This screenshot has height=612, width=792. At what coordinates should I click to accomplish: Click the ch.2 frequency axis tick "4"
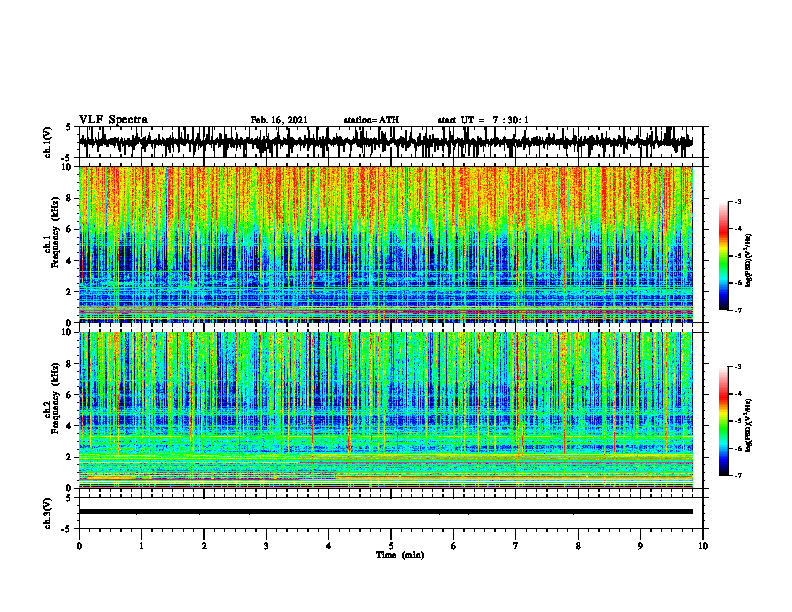[x=70, y=426]
